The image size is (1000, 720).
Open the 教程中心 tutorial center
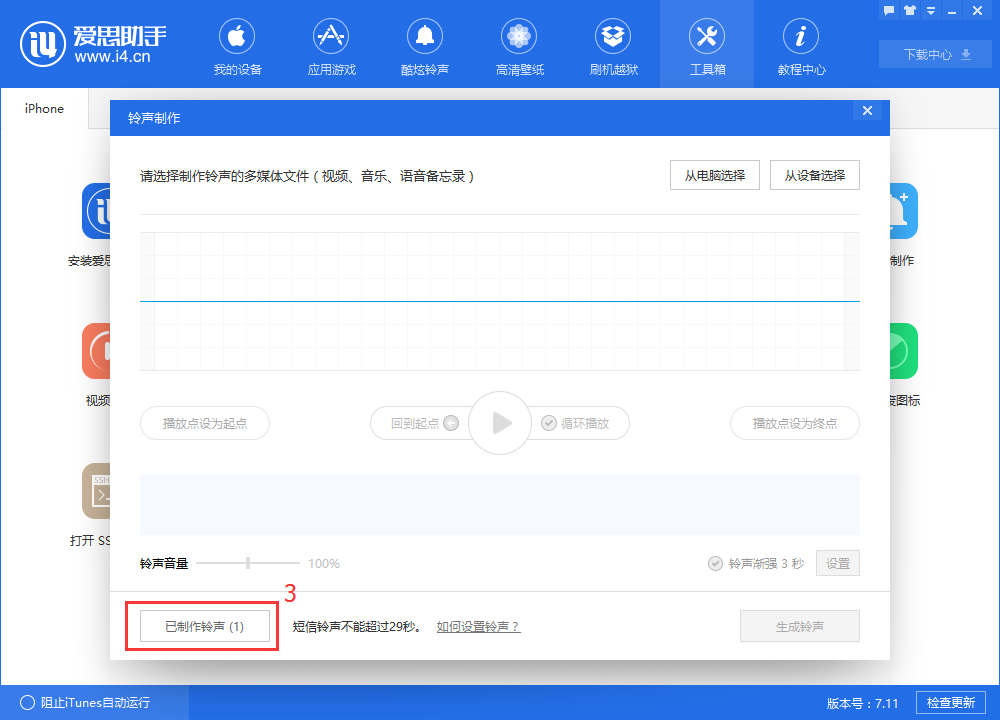pyautogui.click(x=800, y=45)
